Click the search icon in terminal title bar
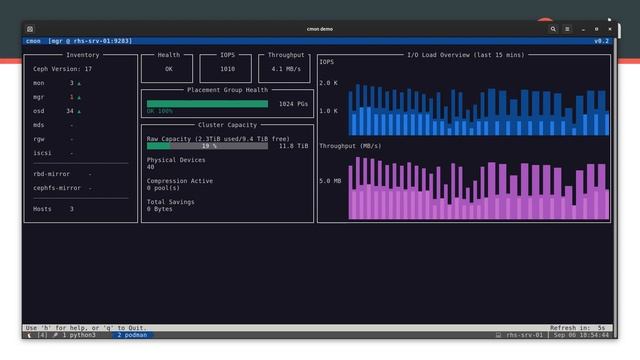 coord(553,29)
